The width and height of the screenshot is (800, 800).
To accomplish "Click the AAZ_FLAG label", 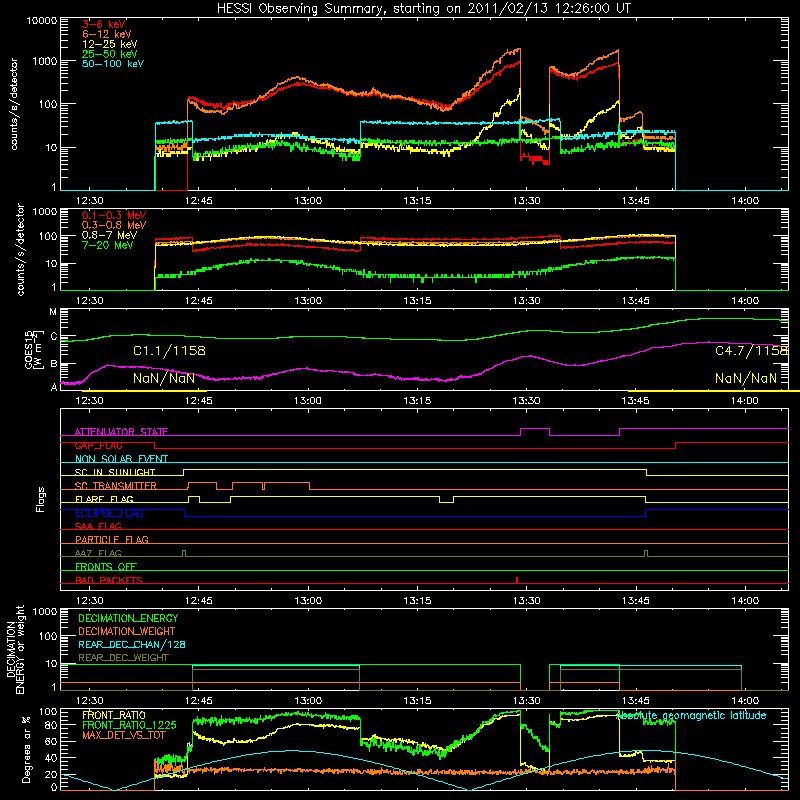I will point(98,553).
